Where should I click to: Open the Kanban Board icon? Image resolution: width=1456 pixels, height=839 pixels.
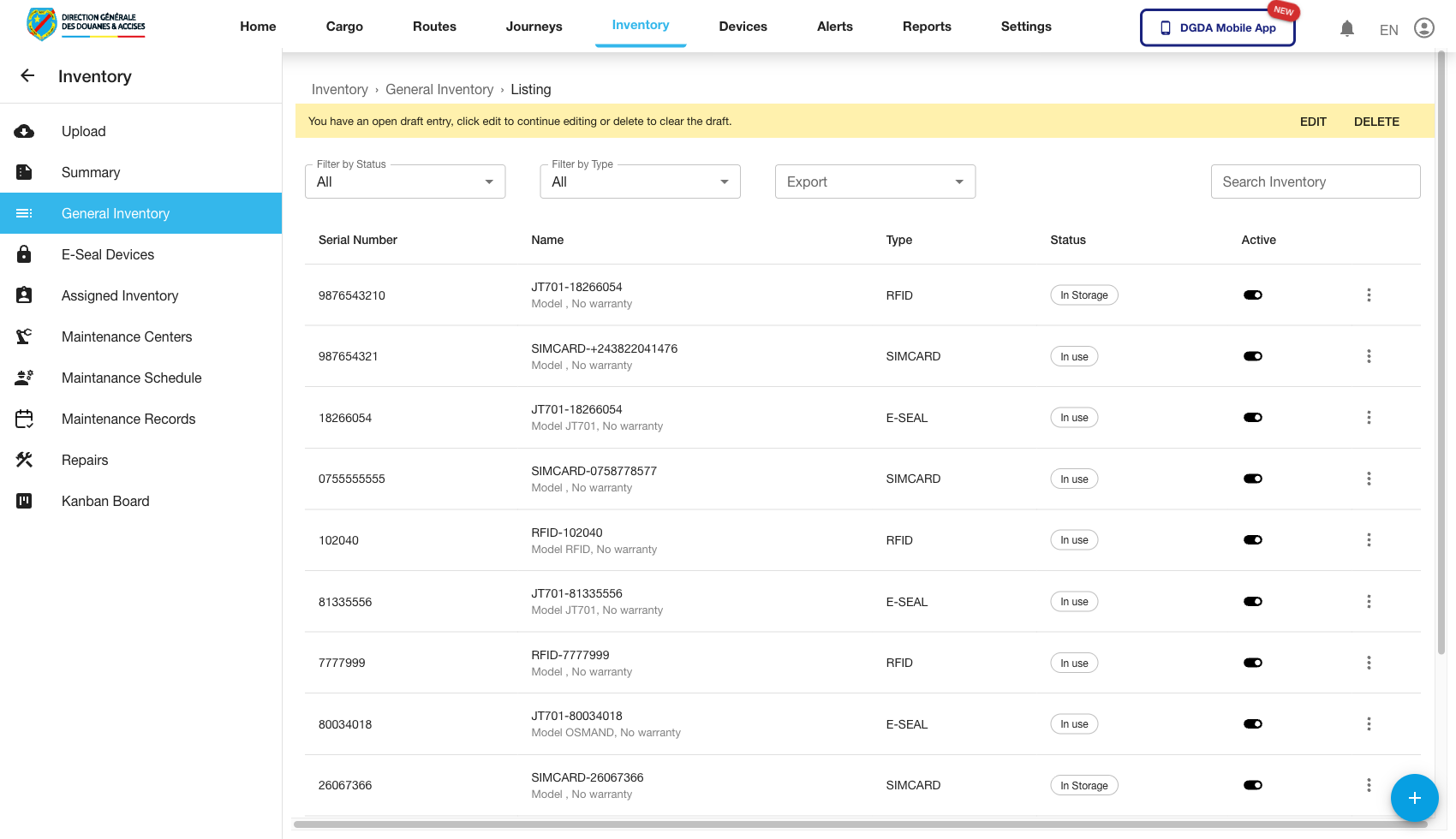[24, 501]
